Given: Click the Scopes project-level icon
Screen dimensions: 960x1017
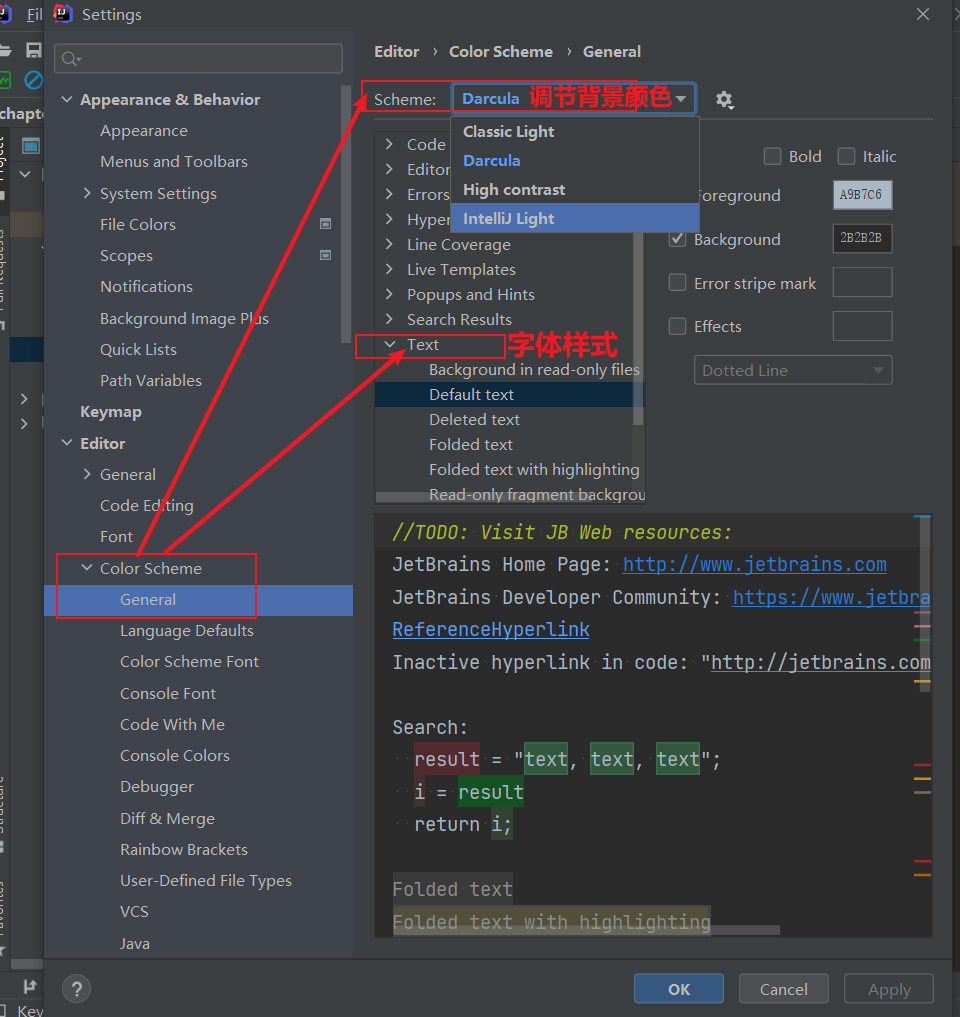Looking at the screenshot, I should click(x=326, y=256).
